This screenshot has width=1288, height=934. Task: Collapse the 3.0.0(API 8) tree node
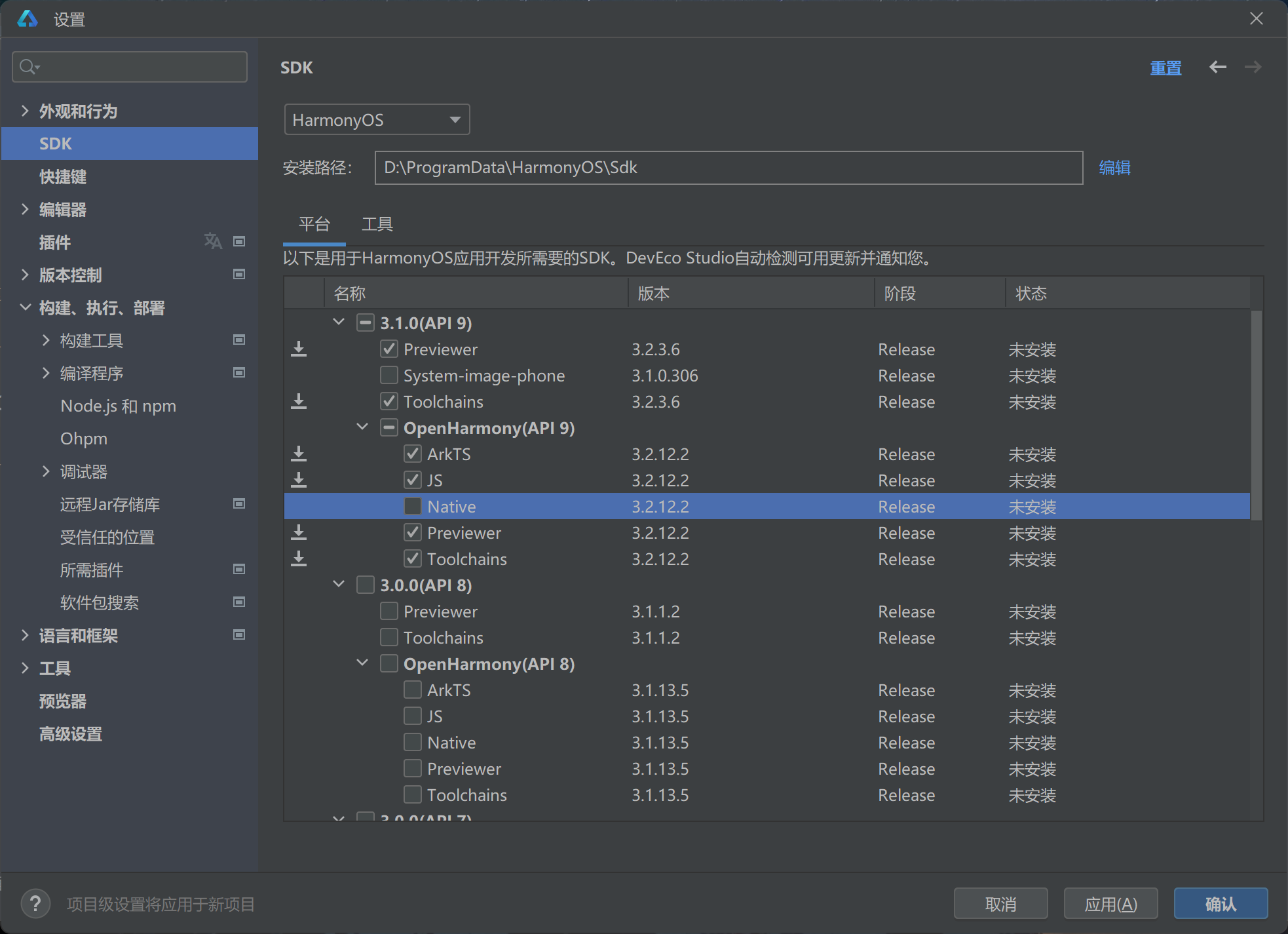pos(339,584)
